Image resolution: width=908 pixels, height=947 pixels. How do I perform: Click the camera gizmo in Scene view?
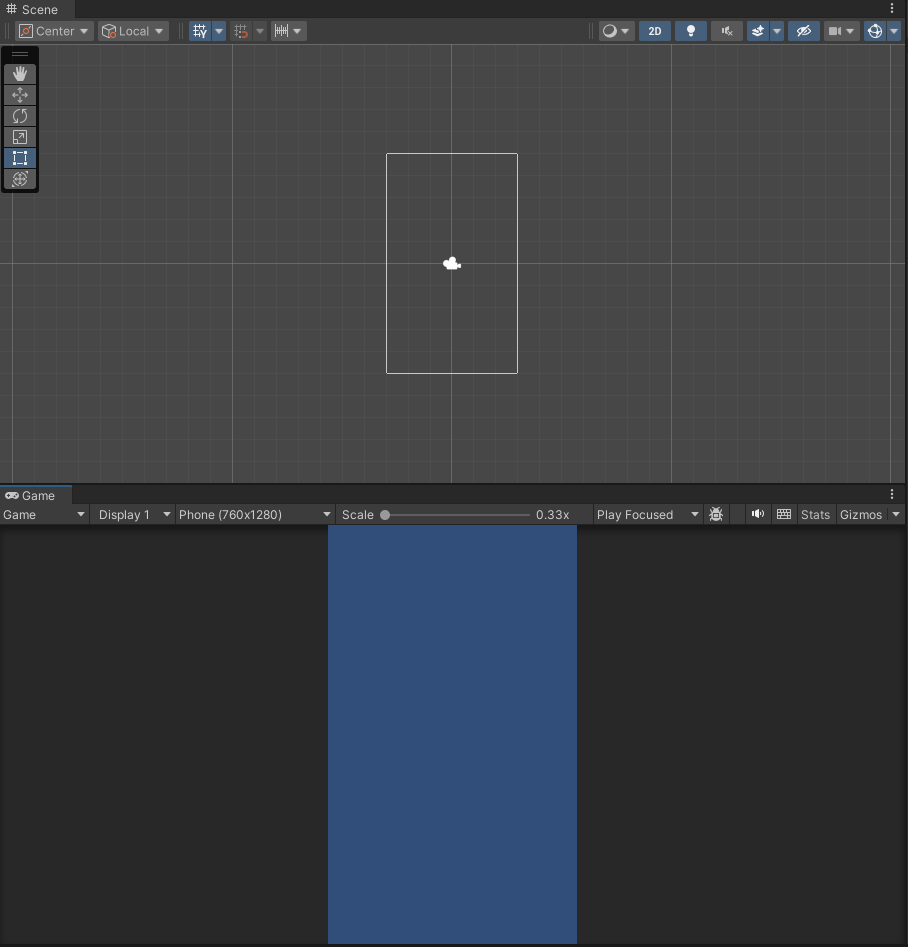point(452,263)
